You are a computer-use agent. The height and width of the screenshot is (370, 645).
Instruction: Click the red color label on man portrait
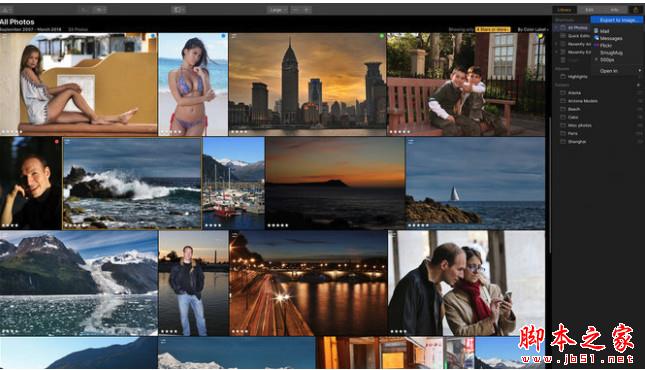[57, 142]
